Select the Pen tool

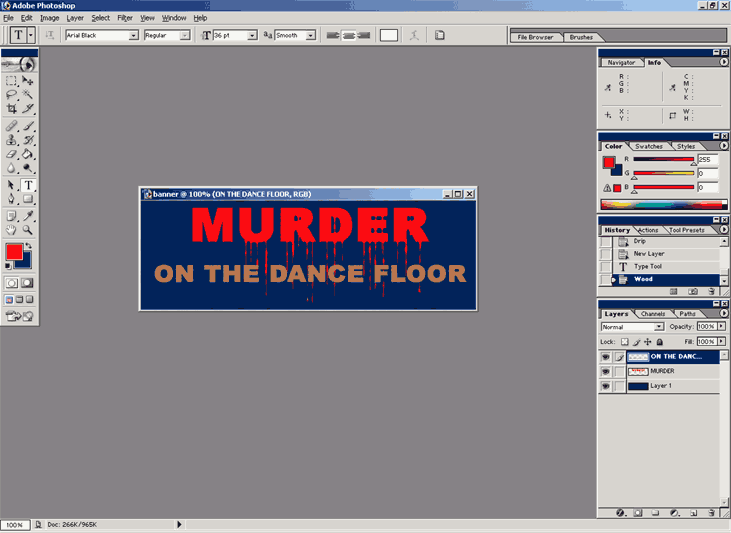(x=11, y=199)
